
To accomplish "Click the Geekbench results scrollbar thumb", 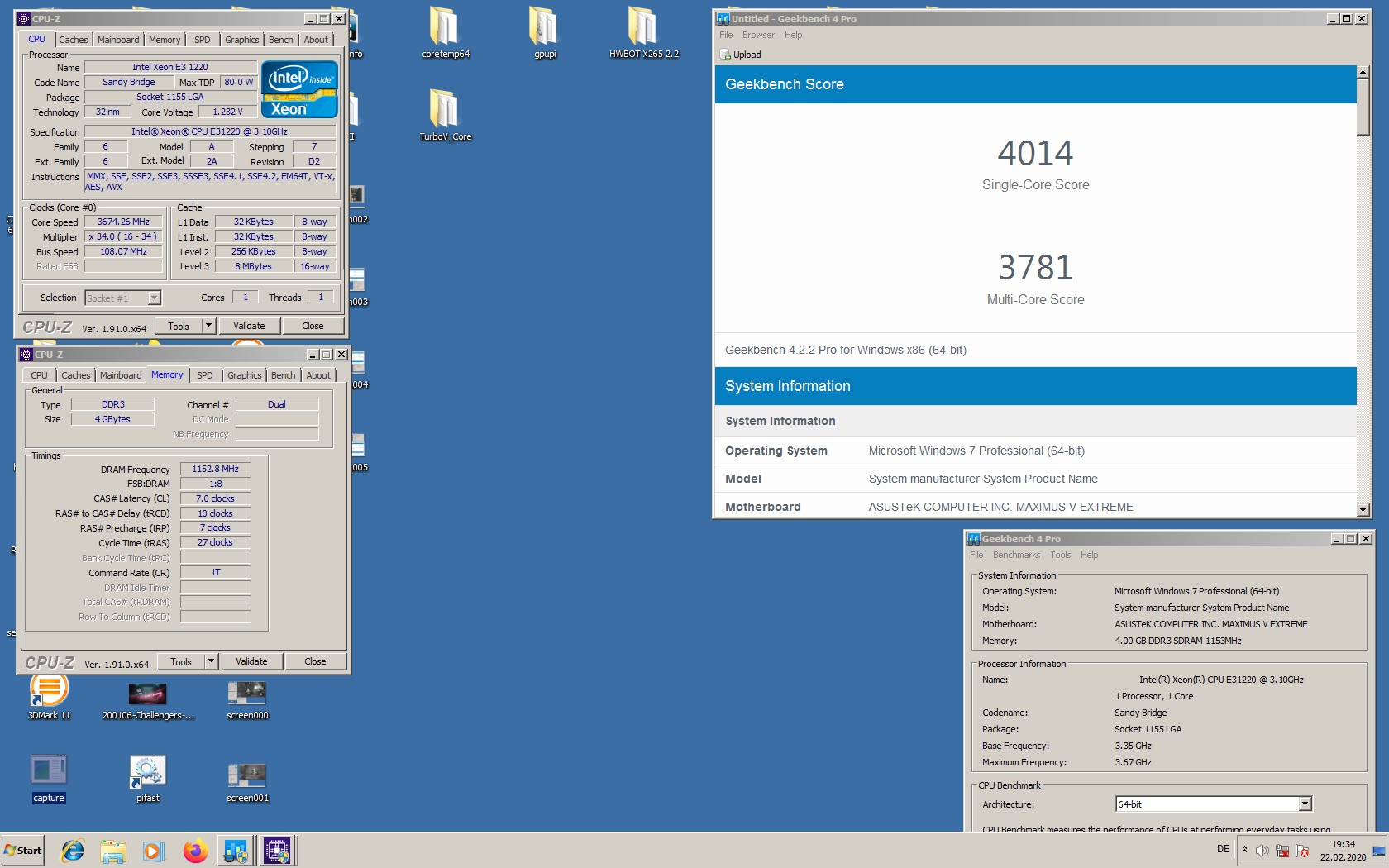I will [1363, 107].
